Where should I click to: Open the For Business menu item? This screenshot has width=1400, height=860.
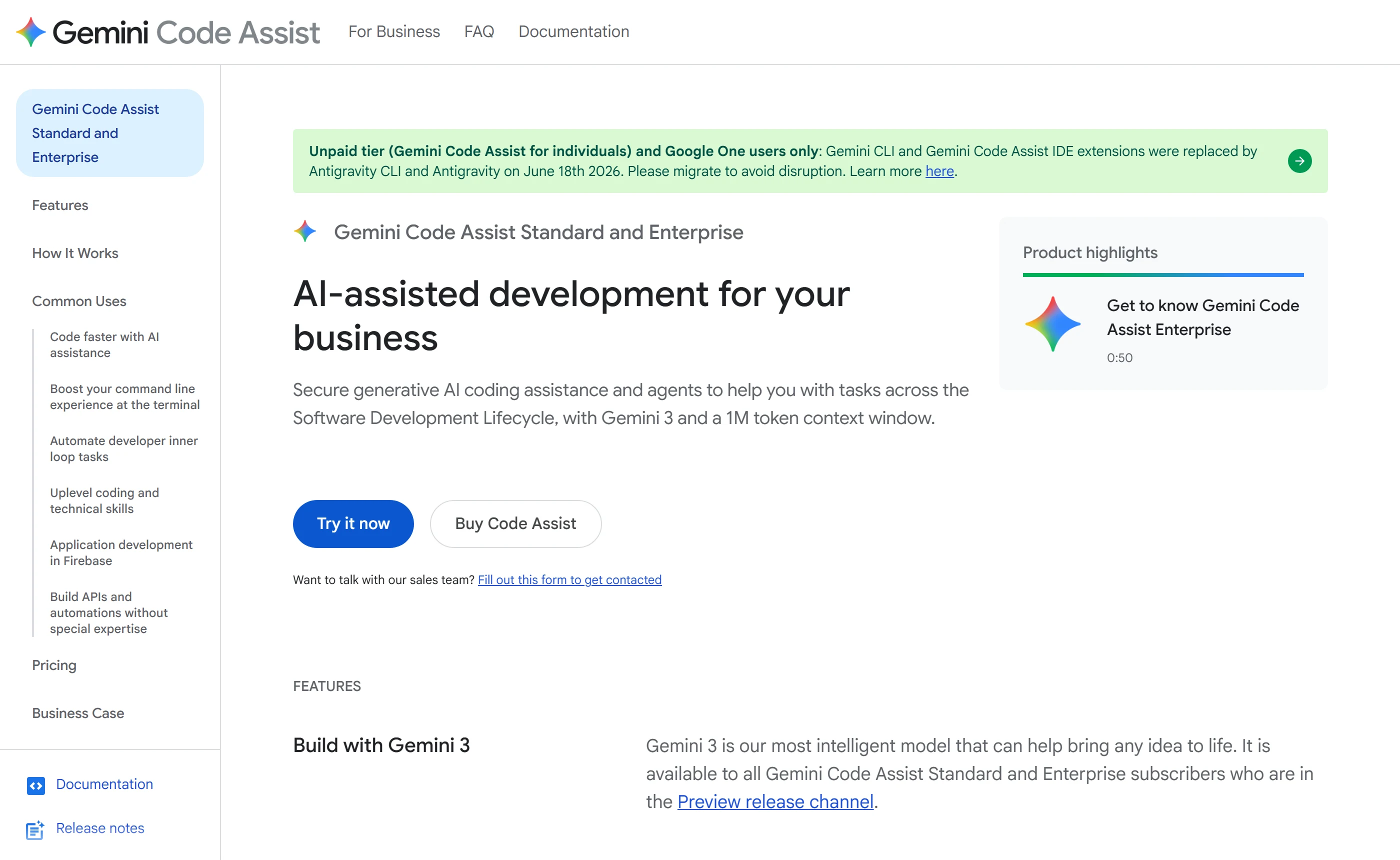click(x=394, y=32)
